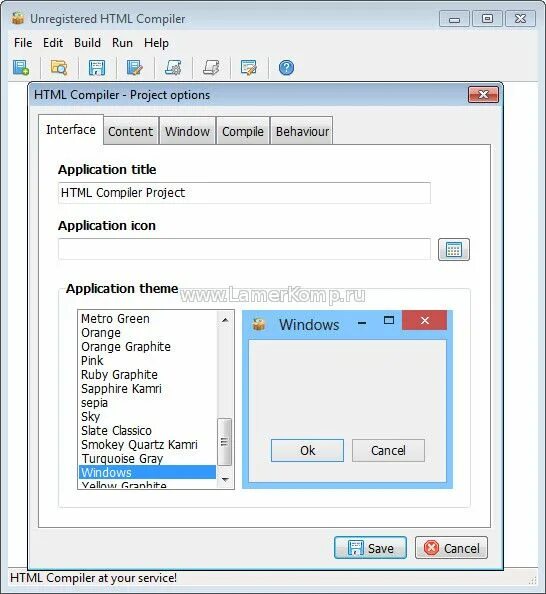Image resolution: width=546 pixels, height=594 pixels.
Task: Click the blue Help question mark icon
Action: [x=286, y=68]
